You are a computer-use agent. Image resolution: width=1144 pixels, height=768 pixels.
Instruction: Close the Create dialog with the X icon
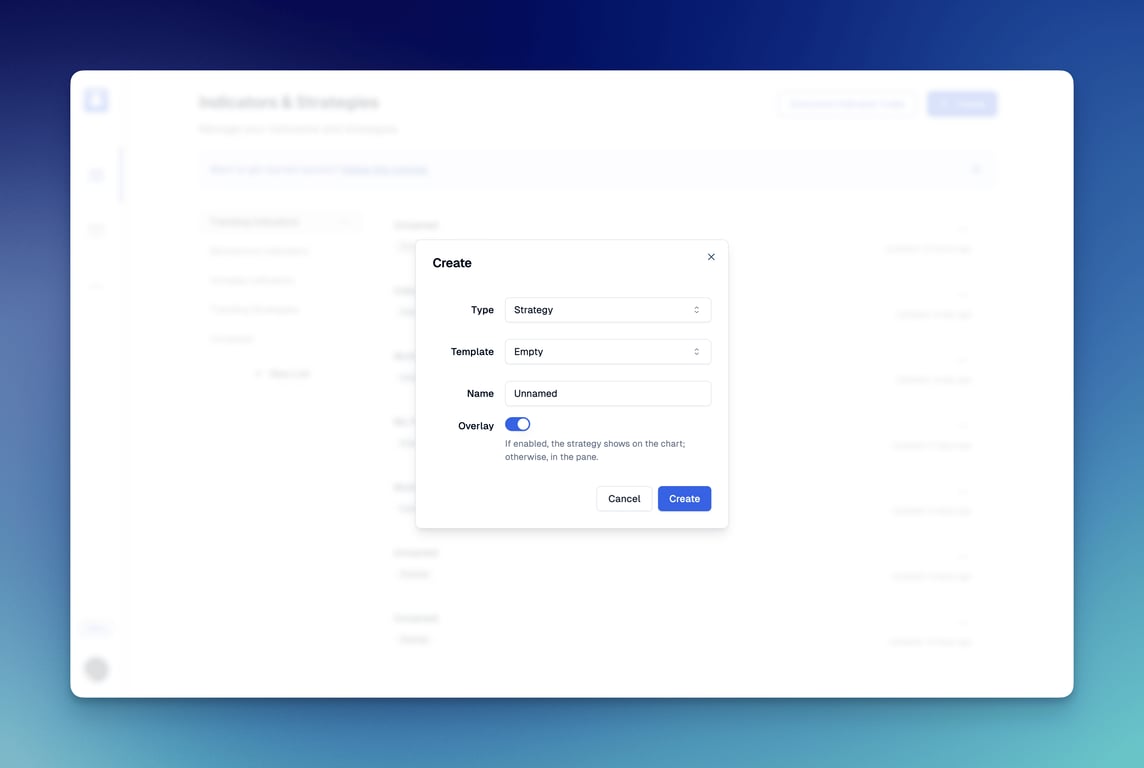click(711, 257)
